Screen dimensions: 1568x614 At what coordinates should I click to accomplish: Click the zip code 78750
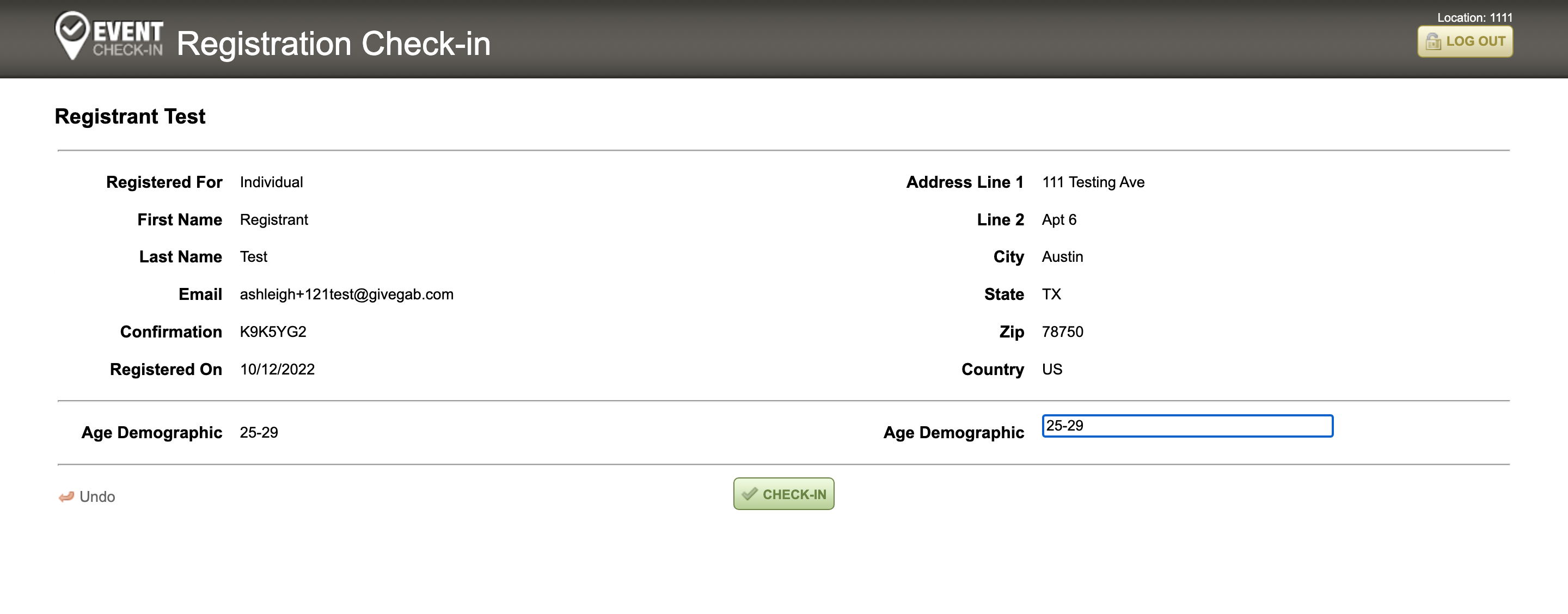[1062, 331]
